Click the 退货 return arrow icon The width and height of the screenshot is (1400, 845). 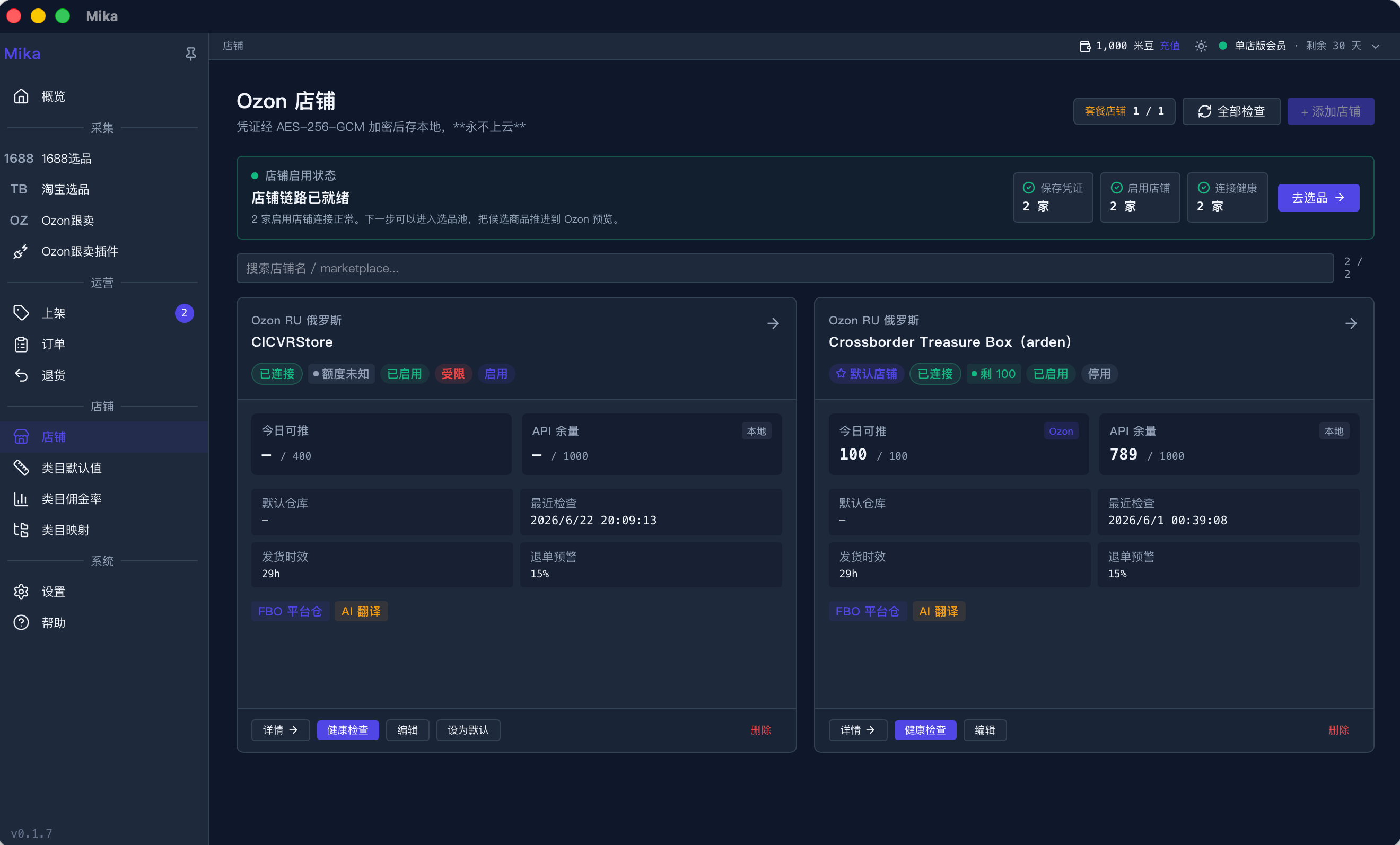click(x=21, y=375)
